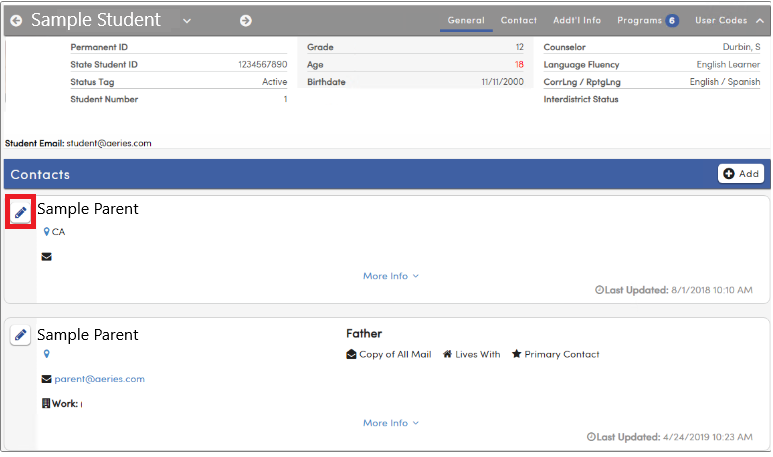Add a new contact with Add button
The height and width of the screenshot is (457, 773).
tap(740, 174)
